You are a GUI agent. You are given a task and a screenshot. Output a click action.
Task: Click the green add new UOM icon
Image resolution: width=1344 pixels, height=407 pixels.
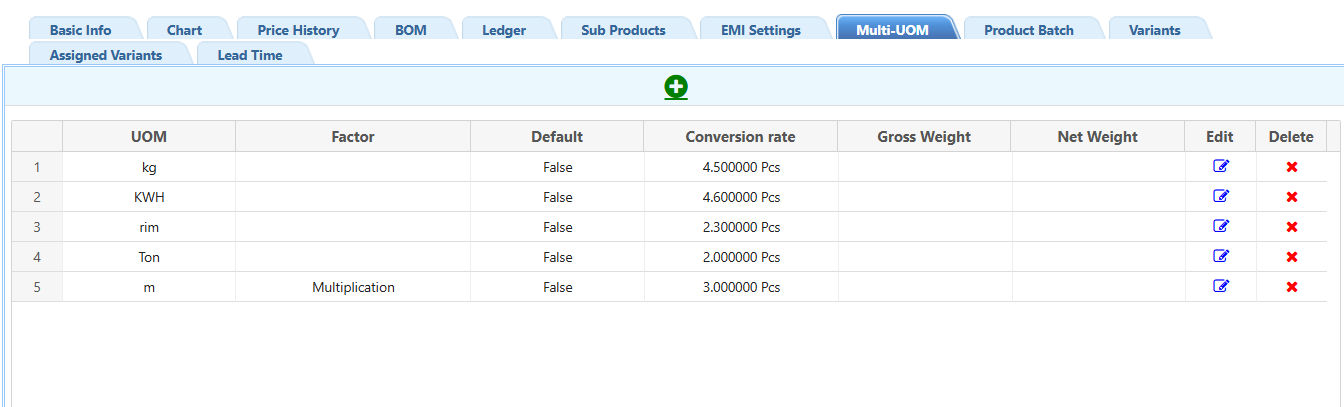[676, 87]
